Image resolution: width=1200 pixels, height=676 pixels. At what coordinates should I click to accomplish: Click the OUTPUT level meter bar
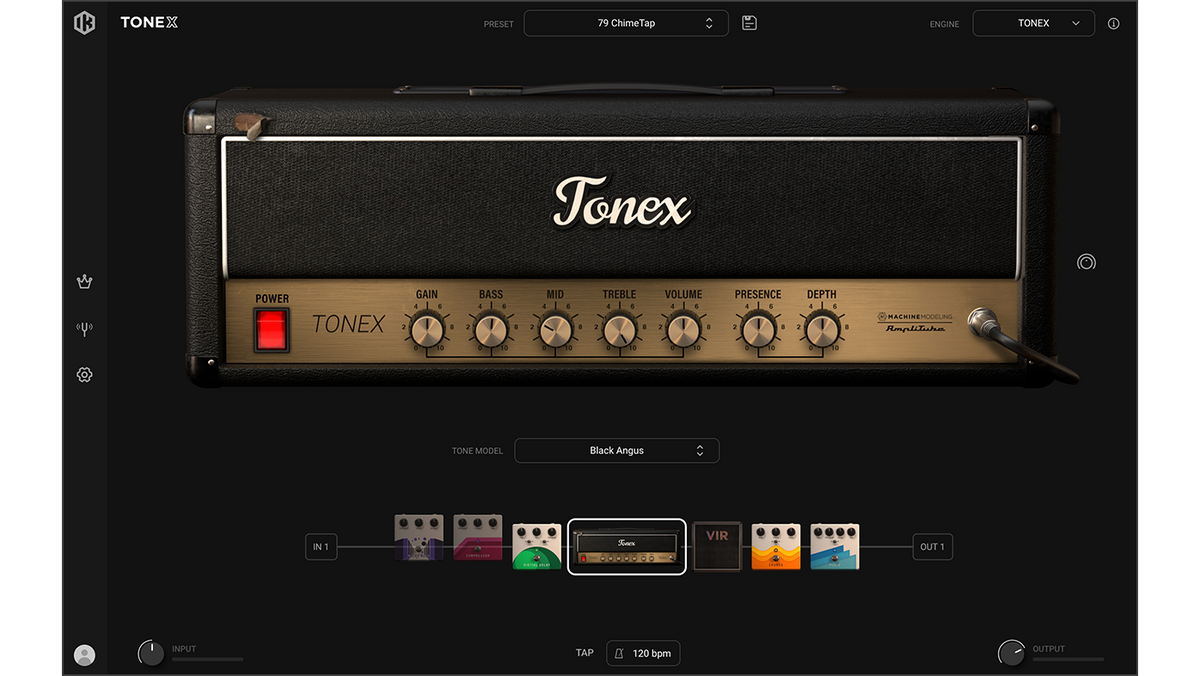[x=1068, y=660]
